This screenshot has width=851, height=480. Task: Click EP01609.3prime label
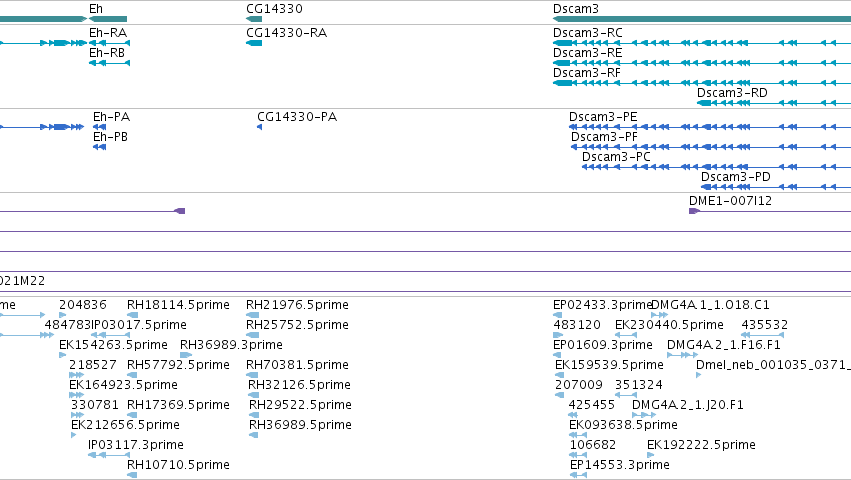coord(602,345)
